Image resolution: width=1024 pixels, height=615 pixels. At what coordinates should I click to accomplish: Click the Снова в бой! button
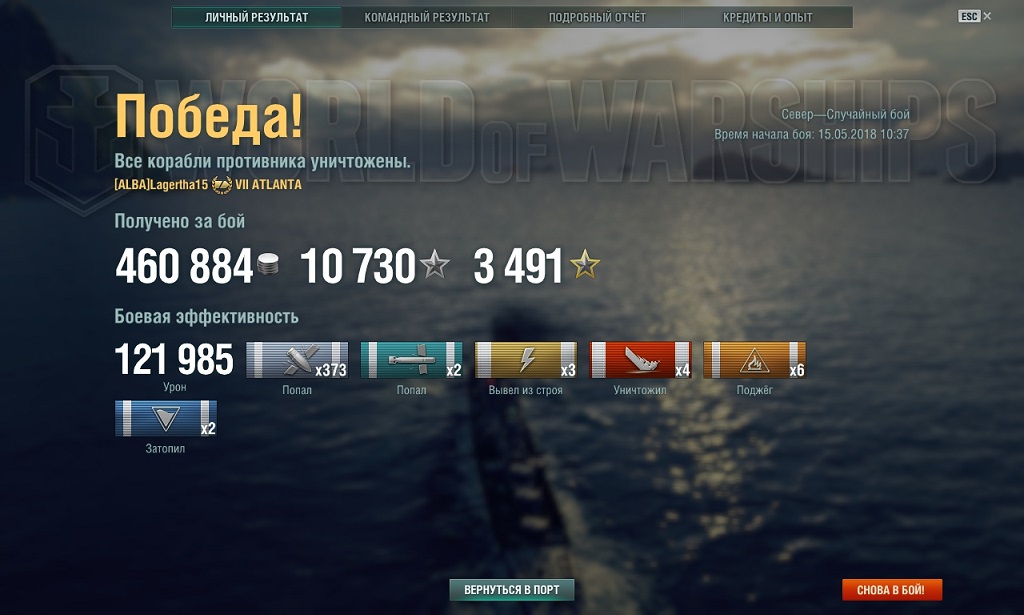tap(891, 590)
